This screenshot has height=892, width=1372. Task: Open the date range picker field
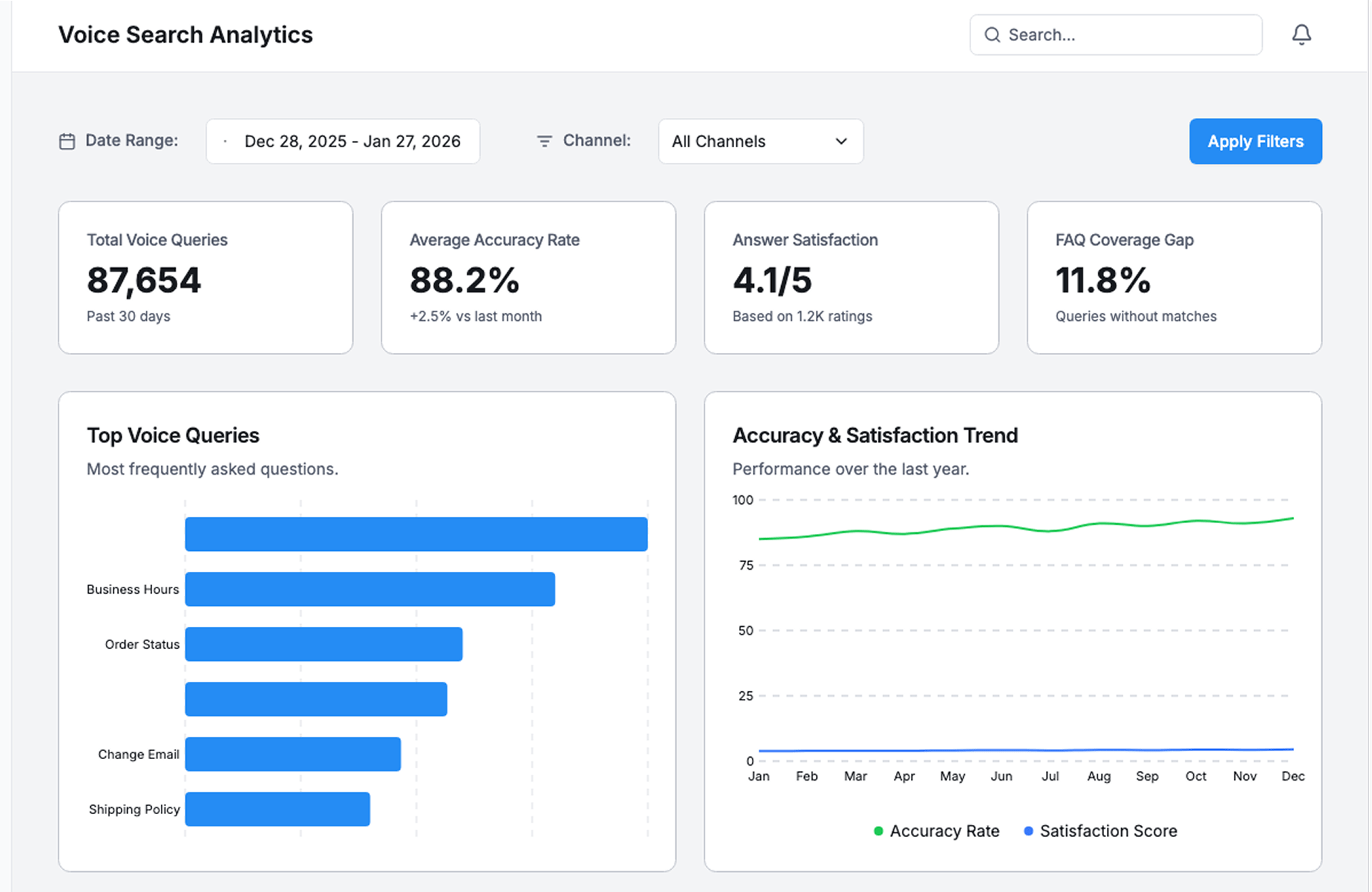[343, 142]
